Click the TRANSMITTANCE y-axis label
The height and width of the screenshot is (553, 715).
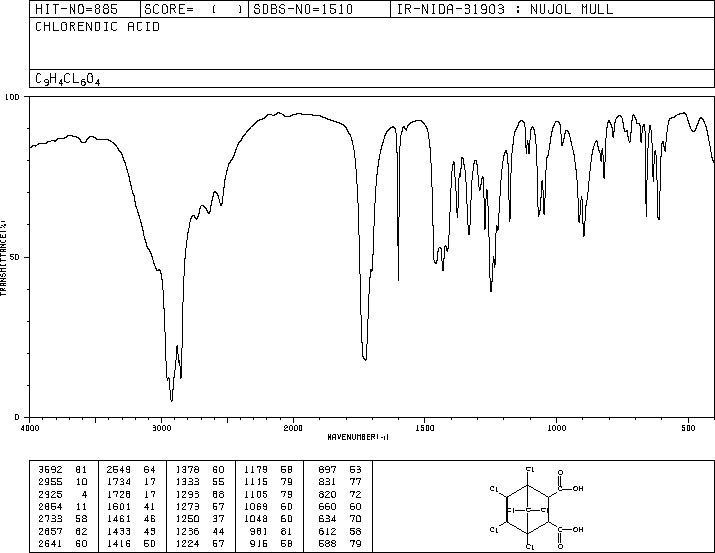[3, 258]
